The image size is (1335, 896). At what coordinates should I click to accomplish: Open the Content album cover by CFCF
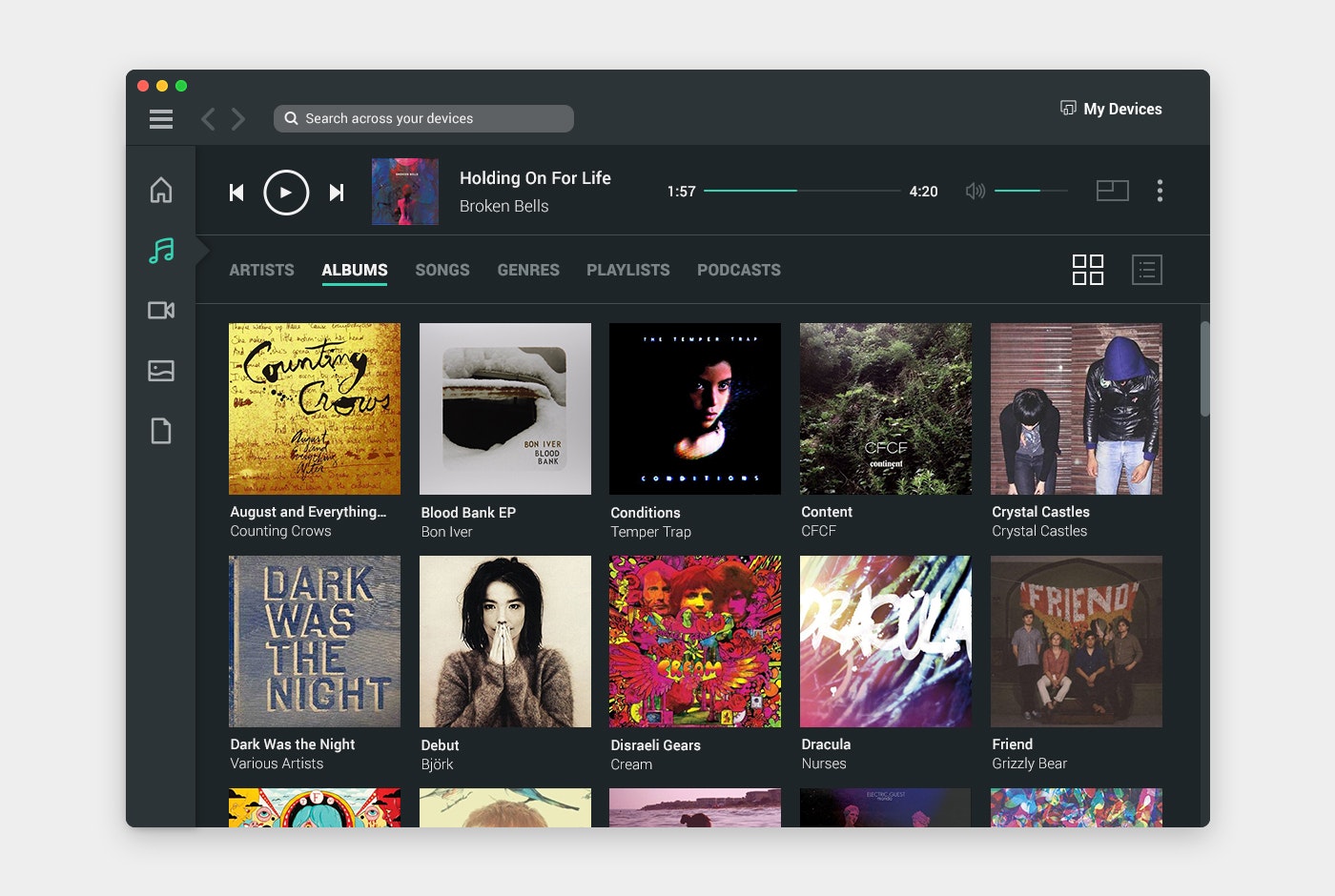(x=886, y=409)
